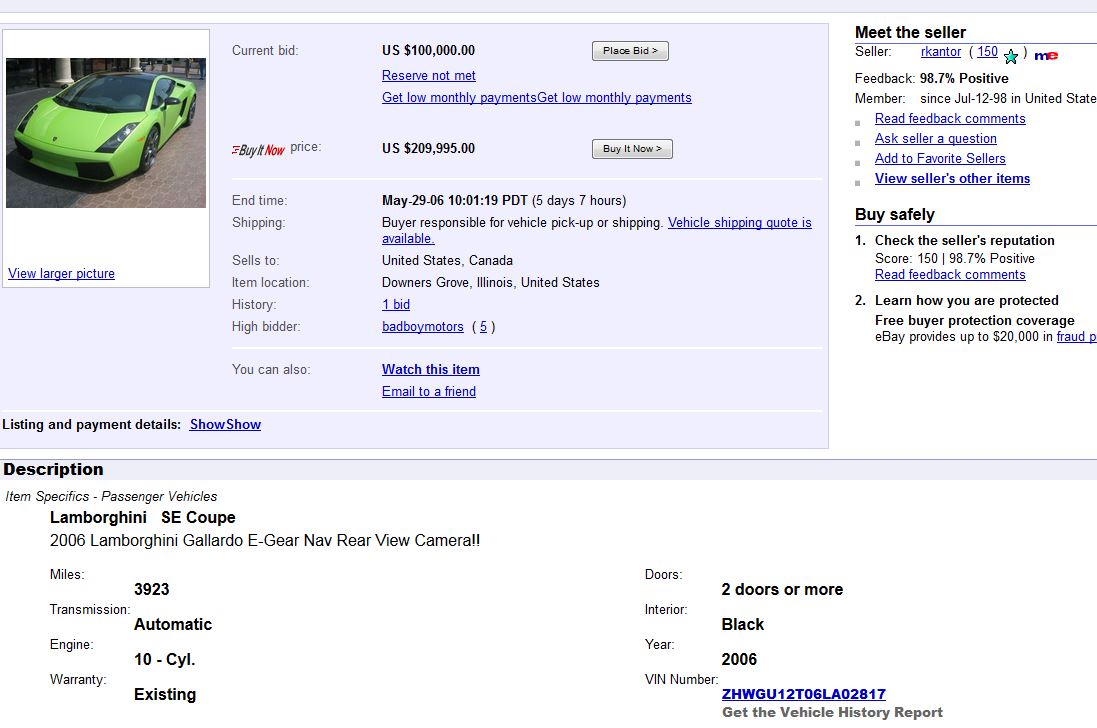
Task: Click Get the Vehicle History Report text
Action: pos(832,713)
